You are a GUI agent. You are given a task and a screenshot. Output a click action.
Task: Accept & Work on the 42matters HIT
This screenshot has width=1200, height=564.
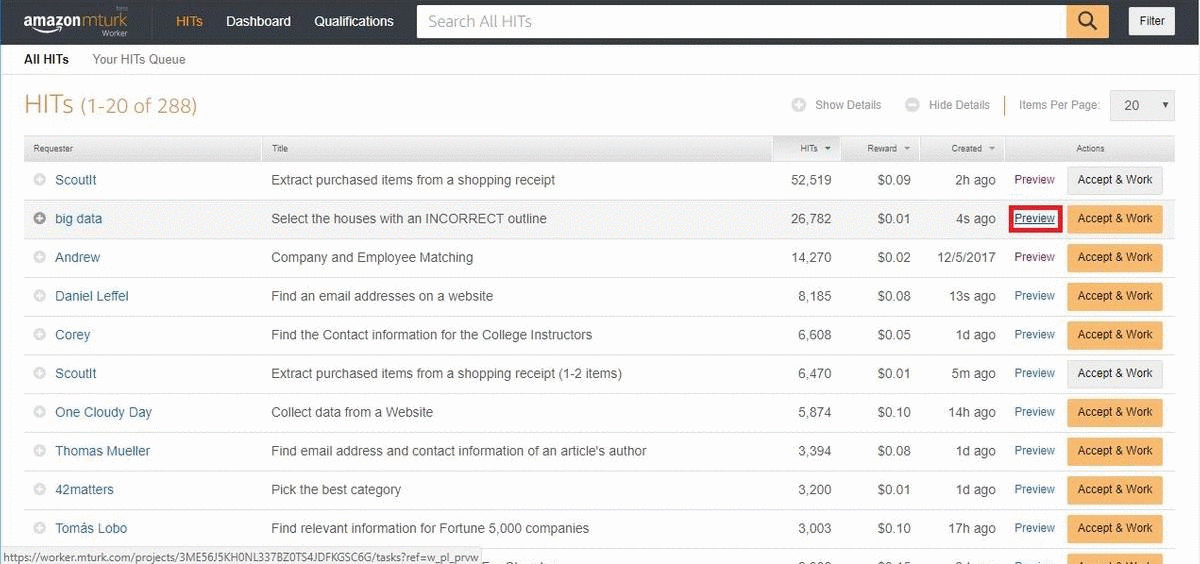(x=1115, y=490)
